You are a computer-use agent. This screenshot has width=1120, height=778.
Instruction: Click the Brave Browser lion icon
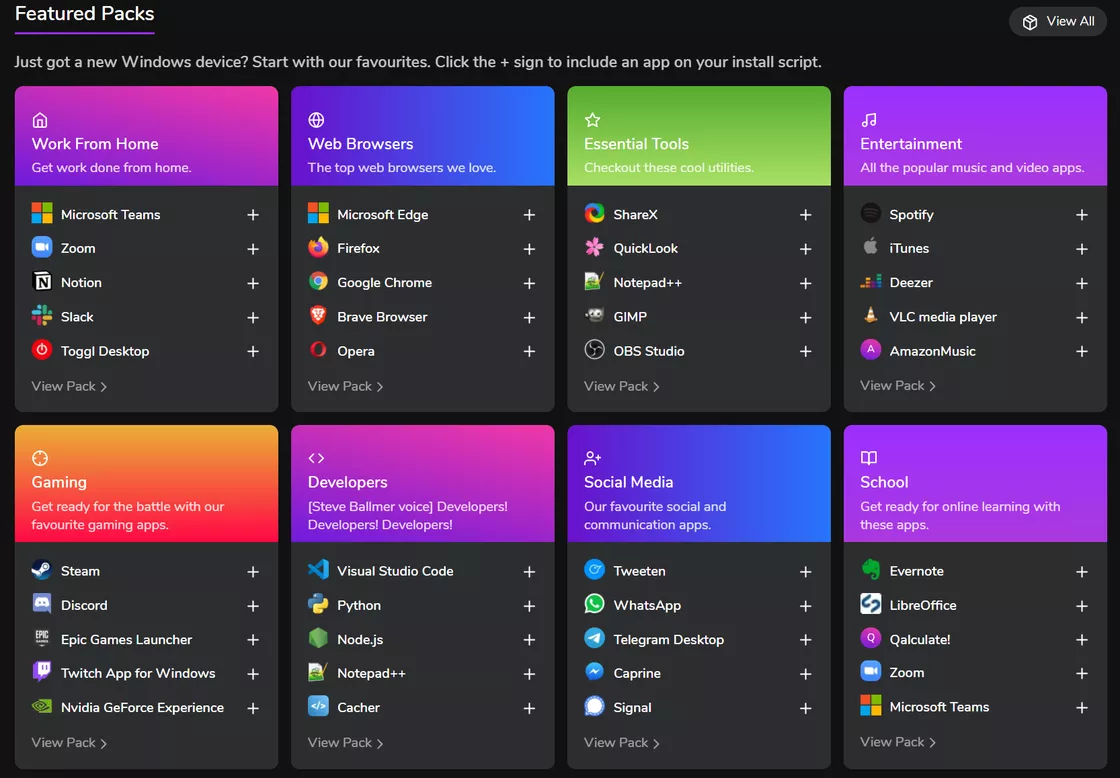pos(318,317)
